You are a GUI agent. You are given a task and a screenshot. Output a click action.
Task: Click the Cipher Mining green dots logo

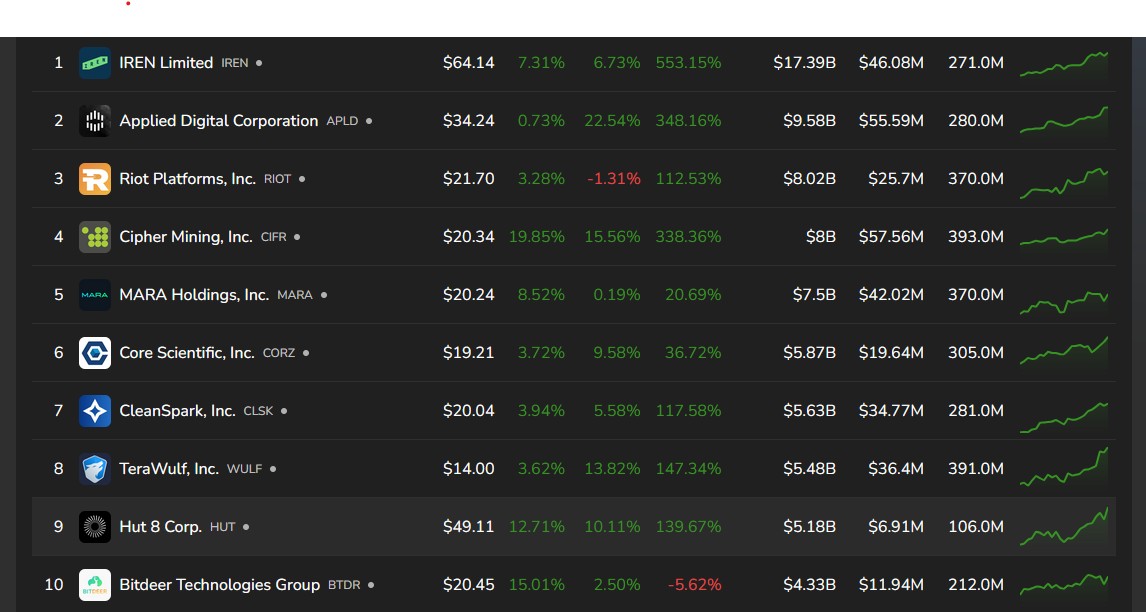(x=95, y=237)
